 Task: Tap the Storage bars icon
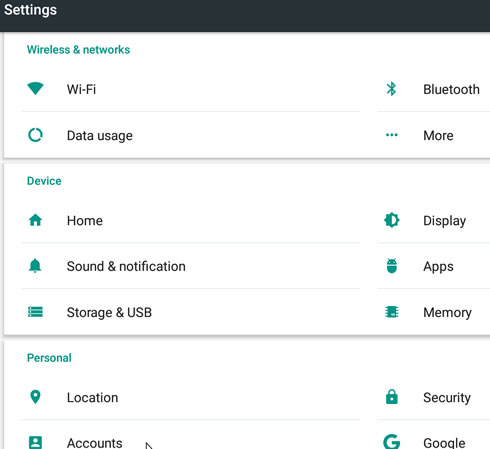[x=35, y=312]
